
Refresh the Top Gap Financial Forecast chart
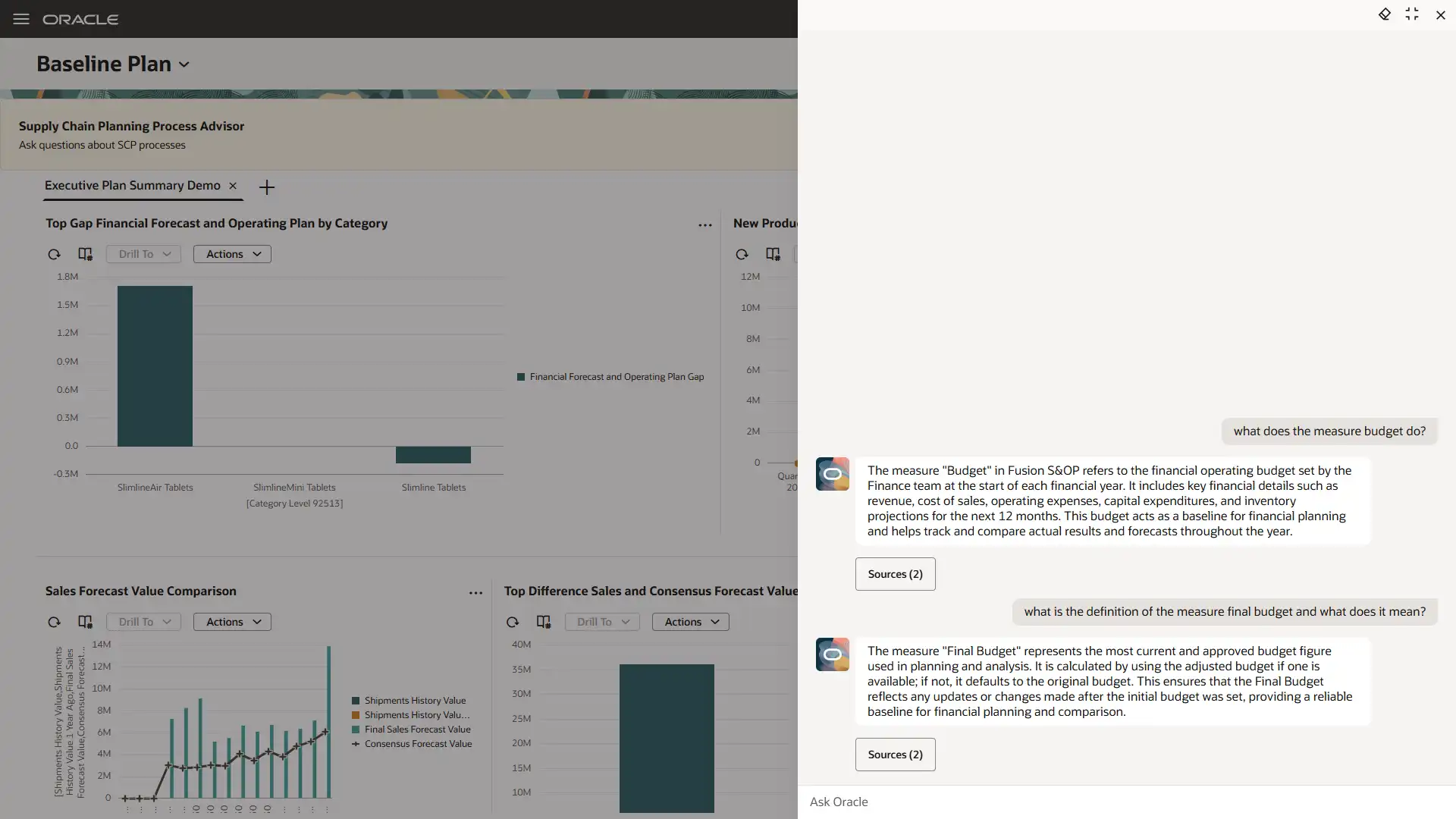pyautogui.click(x=54, y=255)
